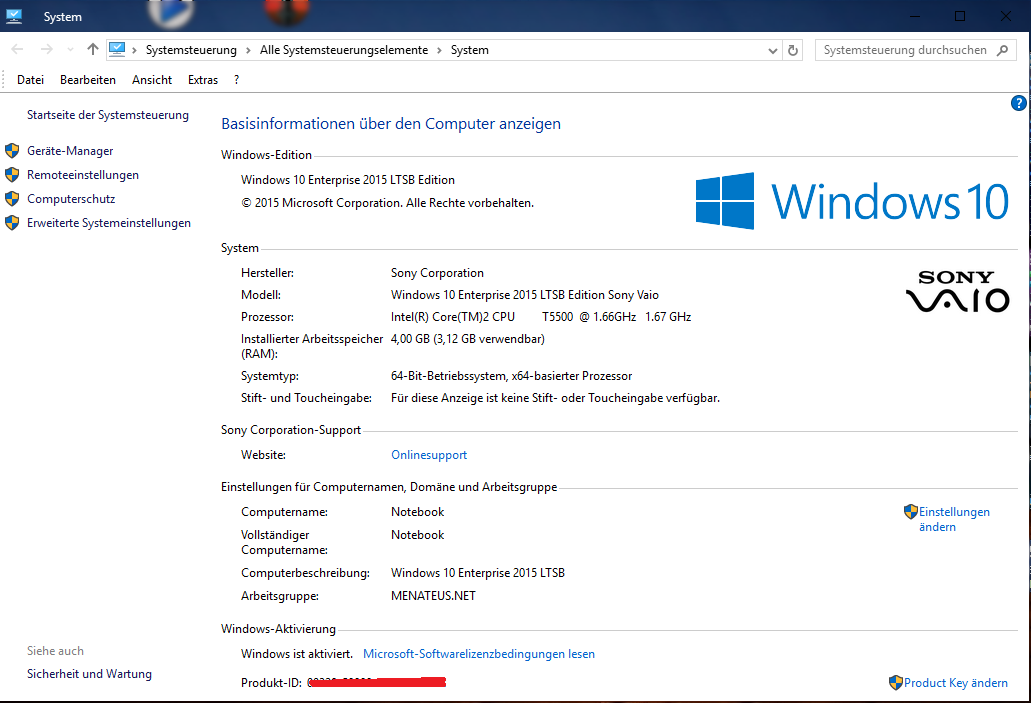Open the Onlinesupport website link
Viewport: 1031px width, 703px height.
pos(429,454)
